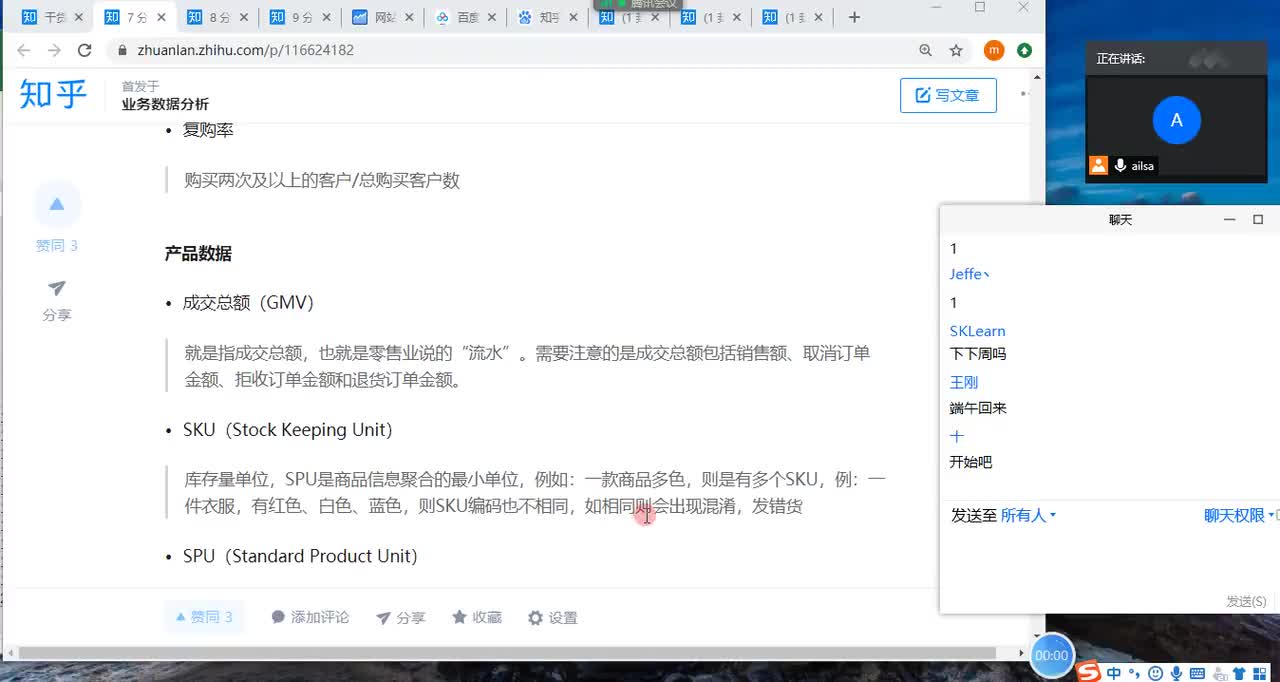Open the Sogou toolbox grid icon
This screenshot has width=1280, height=682.
click(x=1261, y=673)
